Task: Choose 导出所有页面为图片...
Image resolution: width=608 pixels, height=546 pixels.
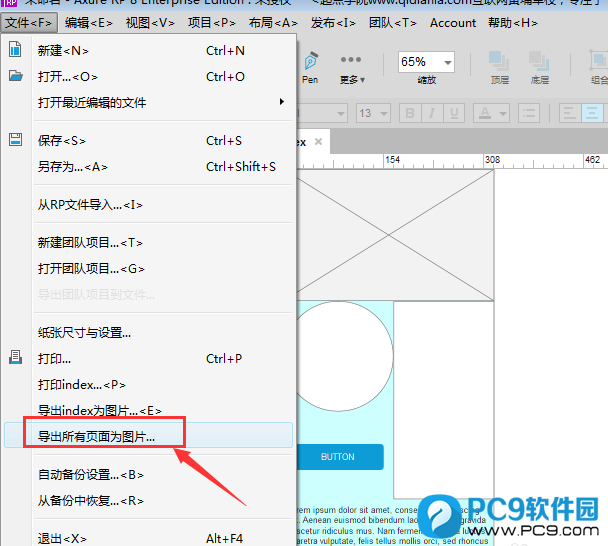Action: [x=148, y=436]
